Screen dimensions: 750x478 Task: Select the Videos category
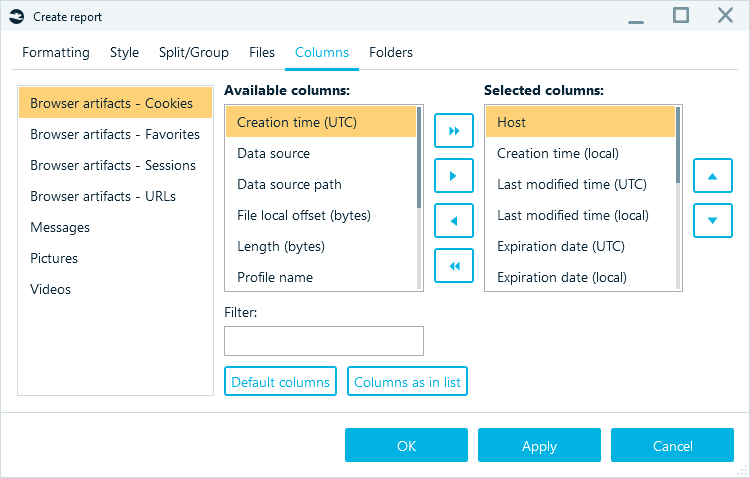coord(115,289)
